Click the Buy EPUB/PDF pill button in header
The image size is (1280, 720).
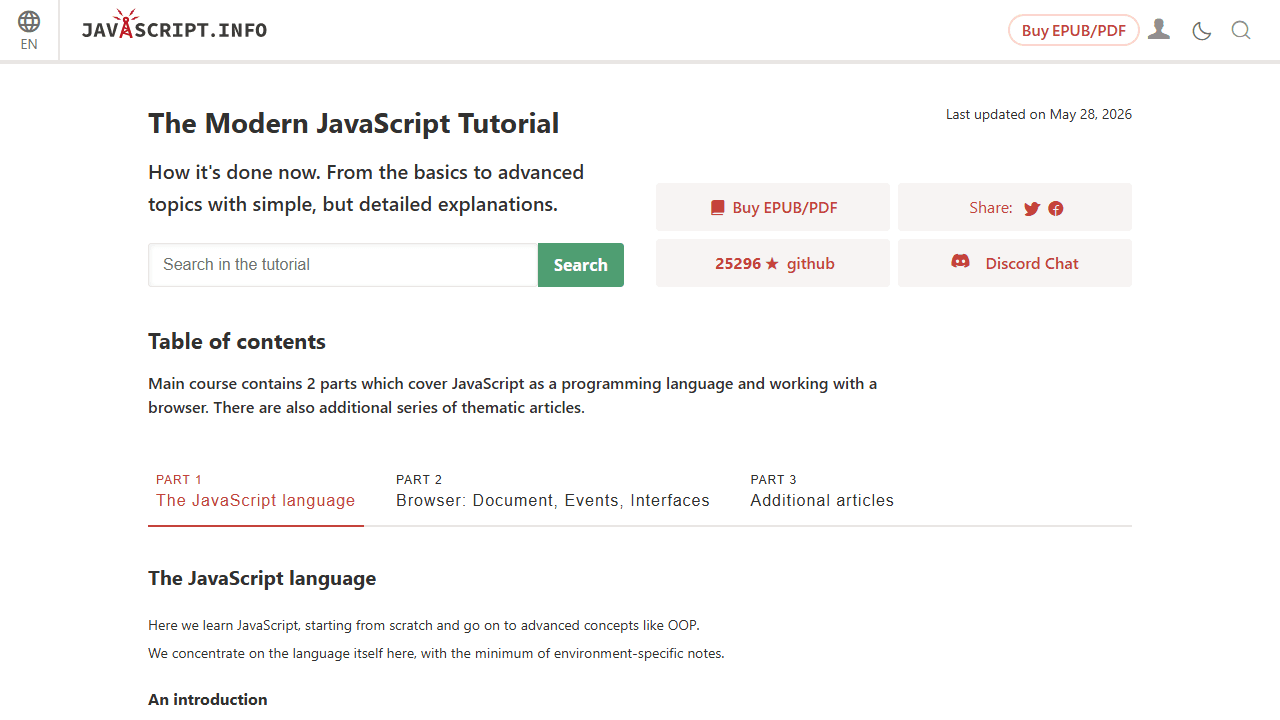point(1074,30)
